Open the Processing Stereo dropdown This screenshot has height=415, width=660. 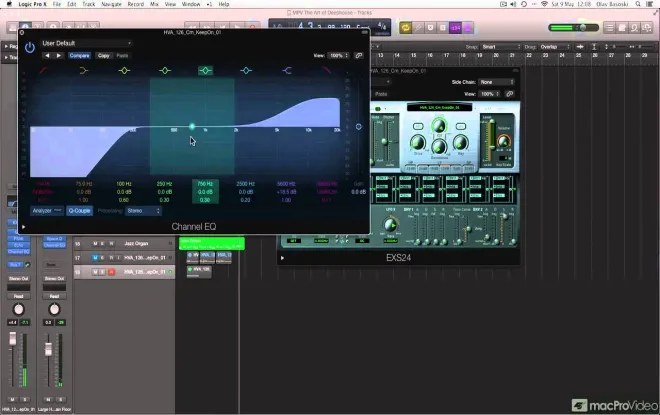pyautogui.click(x=143, y=211)
